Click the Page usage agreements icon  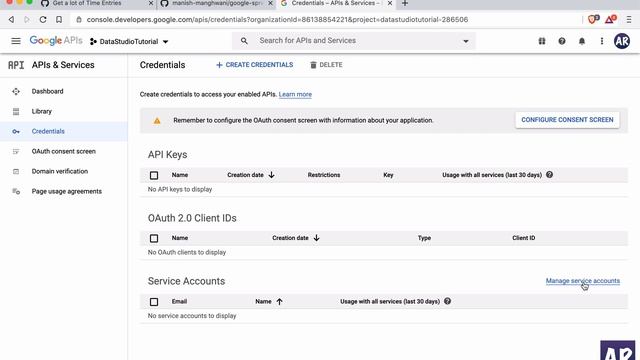(x=16, y=191)
